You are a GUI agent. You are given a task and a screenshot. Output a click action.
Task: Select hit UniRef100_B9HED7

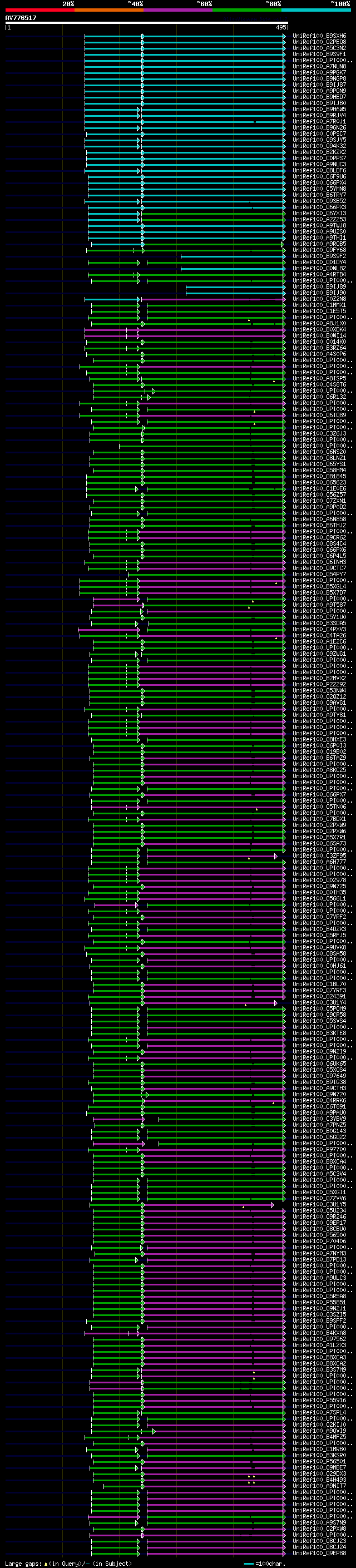pos(319,97)
